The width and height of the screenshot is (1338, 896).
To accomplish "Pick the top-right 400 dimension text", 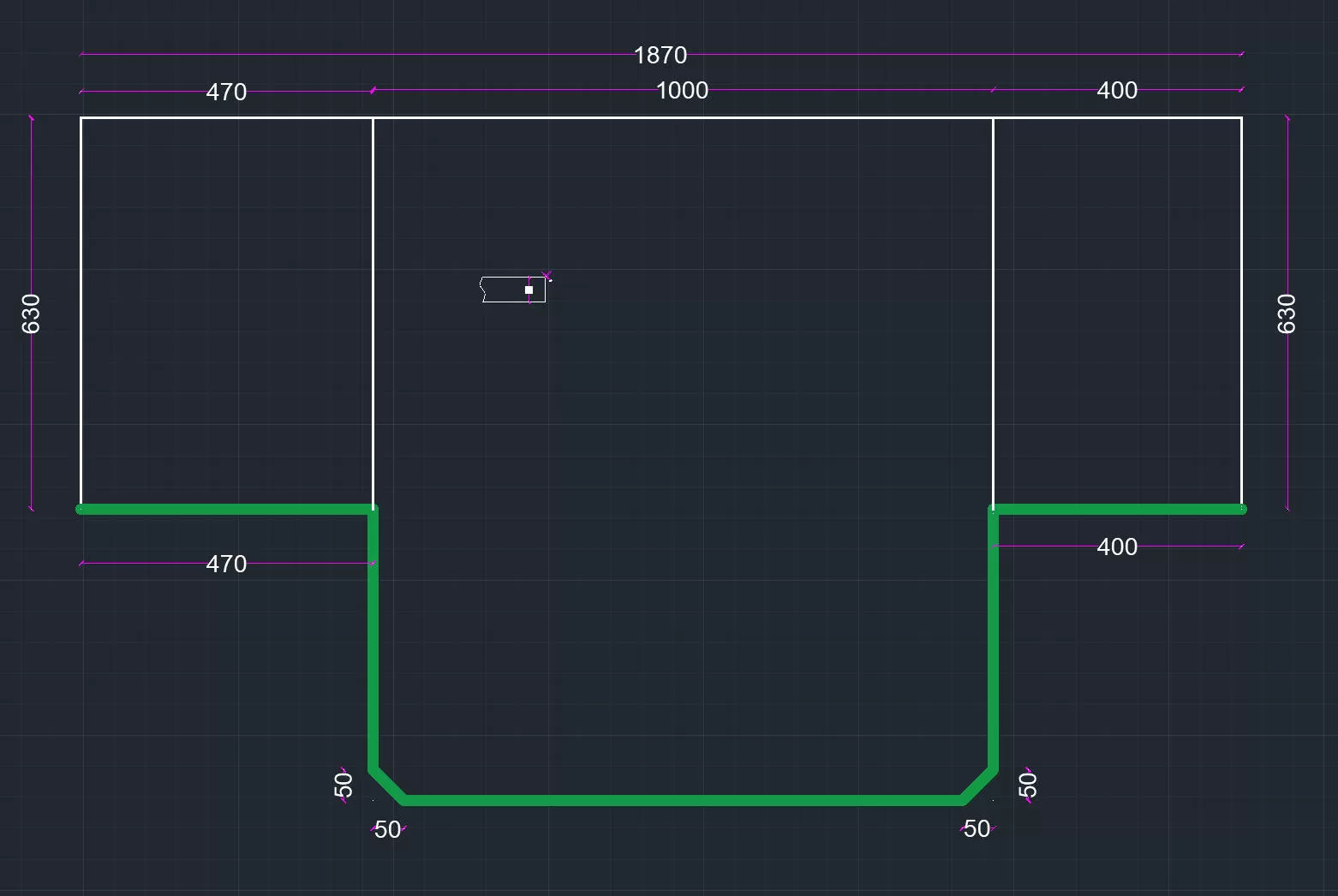I will click(1117, 91).
